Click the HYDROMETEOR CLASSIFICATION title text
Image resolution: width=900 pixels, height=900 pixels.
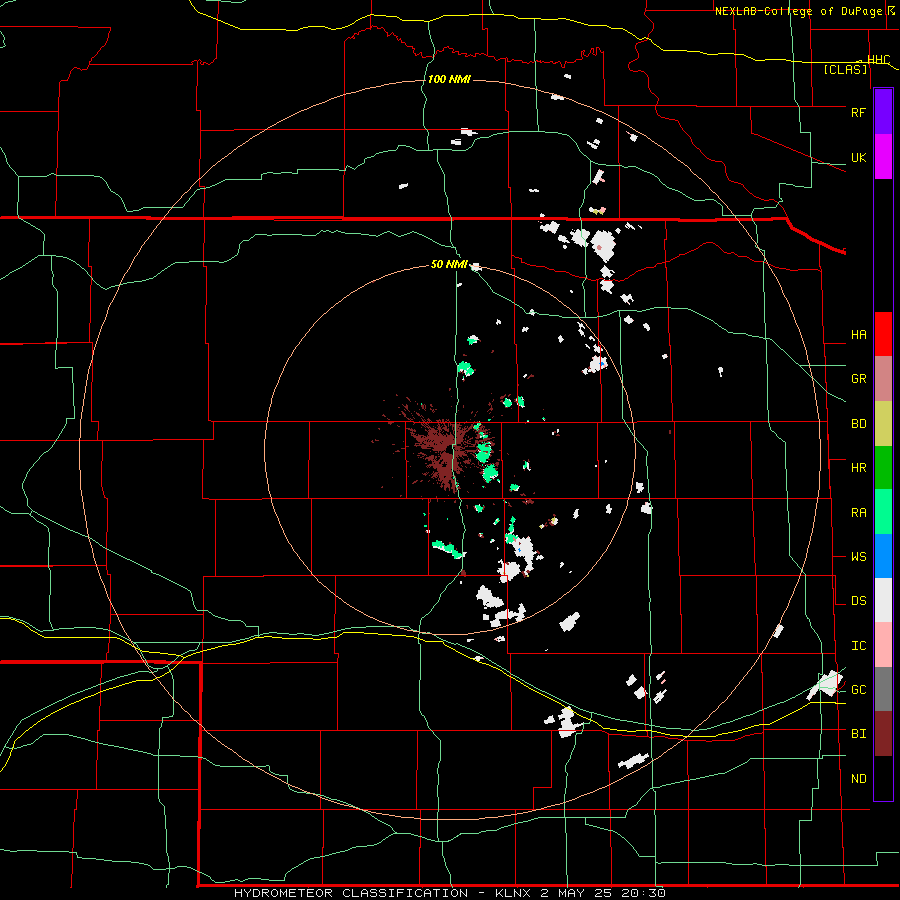tap(351, 893)
